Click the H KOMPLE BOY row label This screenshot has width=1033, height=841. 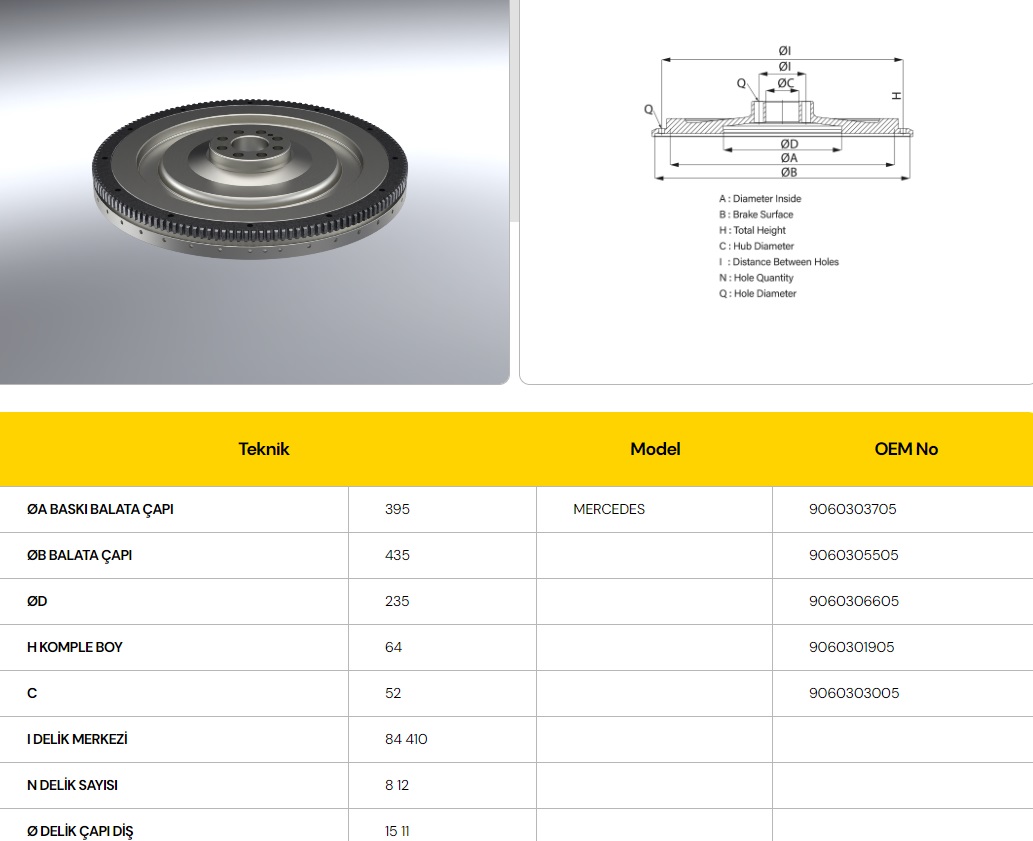click(x=75, y=647)
